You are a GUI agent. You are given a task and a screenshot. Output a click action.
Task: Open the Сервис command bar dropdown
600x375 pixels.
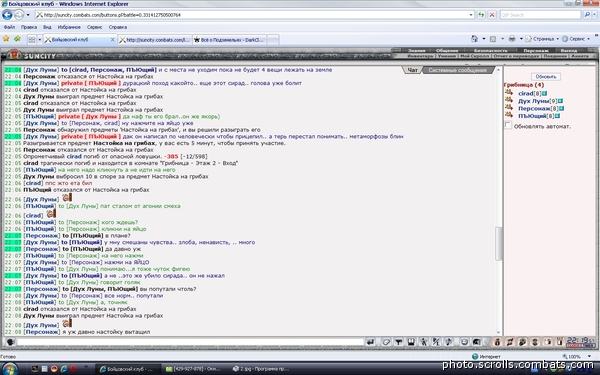tap(576, 39)
